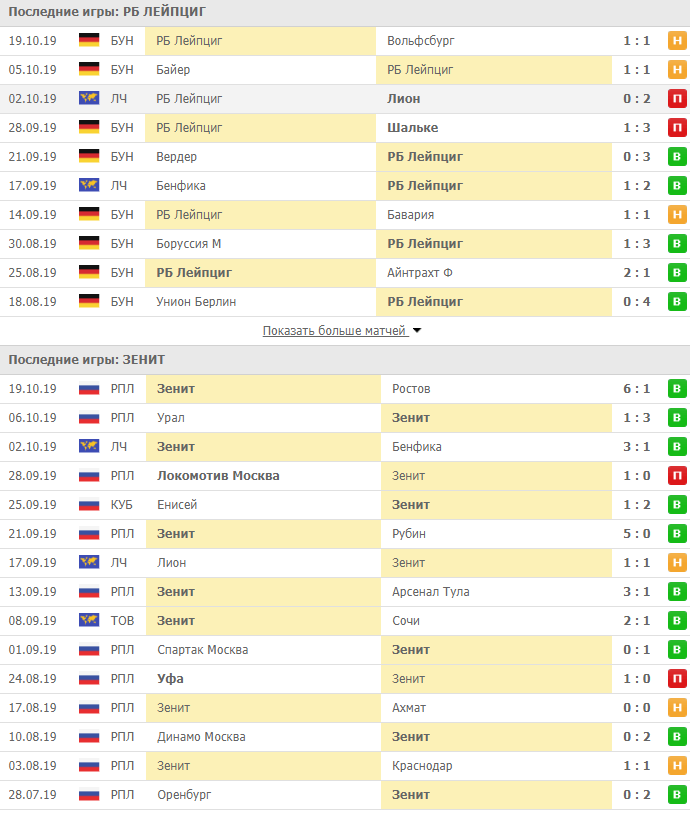Click the Russian flag next to Zenit–Rostov match
The width and height of the screenshot is (690, 815).
click(x=89, y=389)
